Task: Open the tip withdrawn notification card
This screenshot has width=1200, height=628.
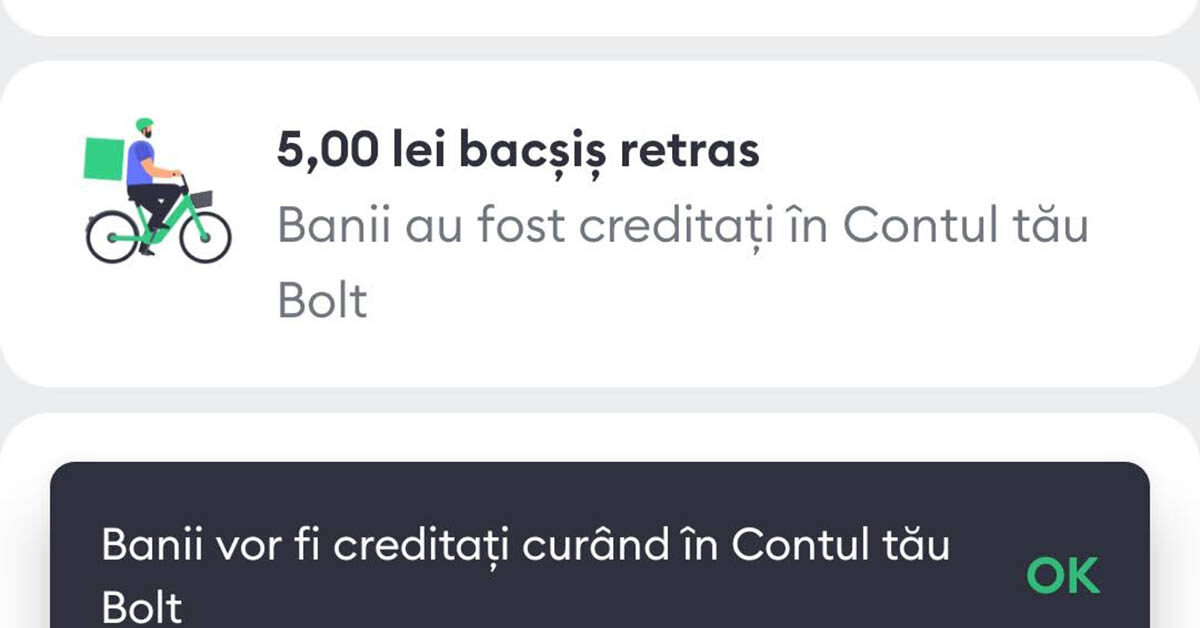Action: [600, 224]
